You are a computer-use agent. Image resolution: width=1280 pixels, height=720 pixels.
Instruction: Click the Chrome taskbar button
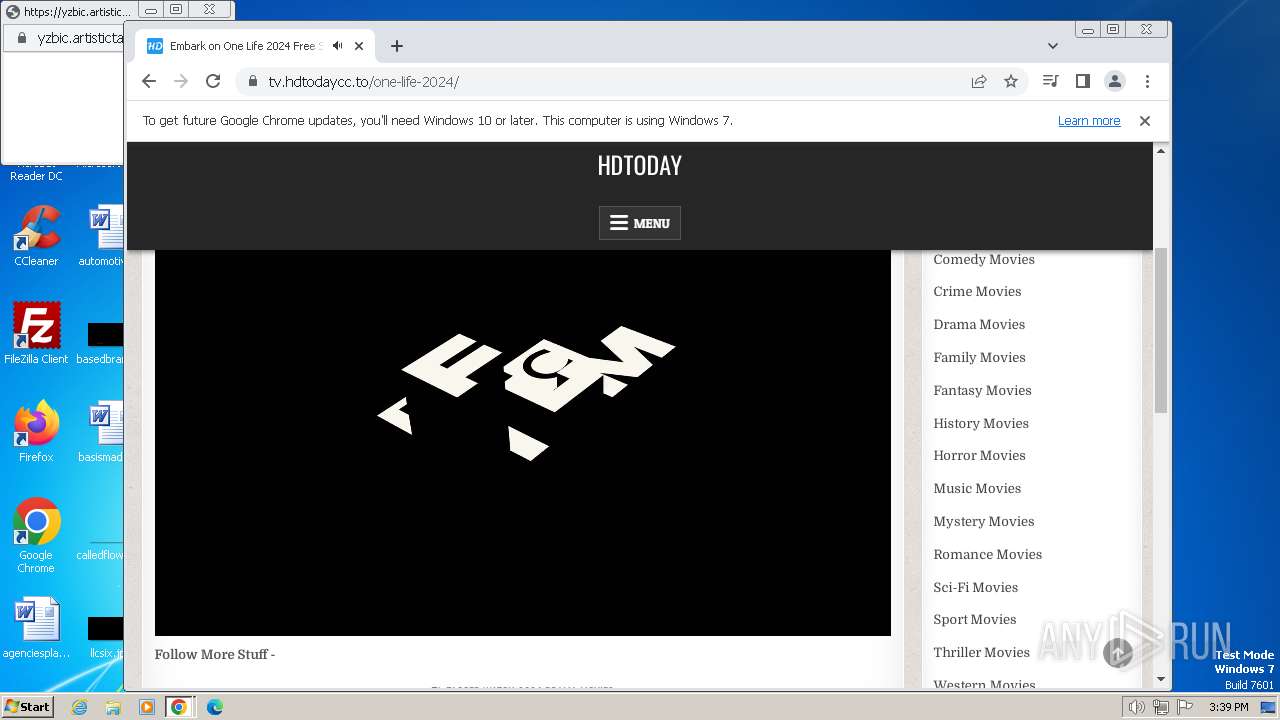179,707
